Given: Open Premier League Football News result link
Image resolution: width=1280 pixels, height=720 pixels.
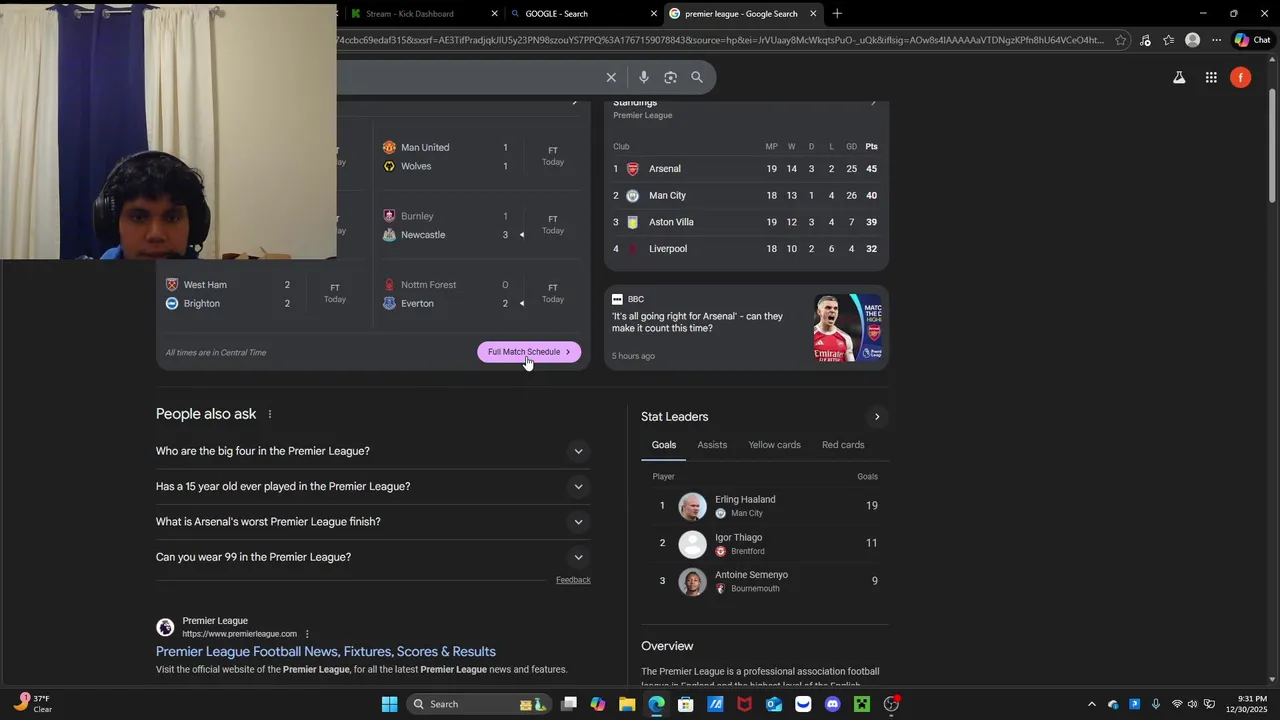Looking at the screenshot, I should 326,652.
